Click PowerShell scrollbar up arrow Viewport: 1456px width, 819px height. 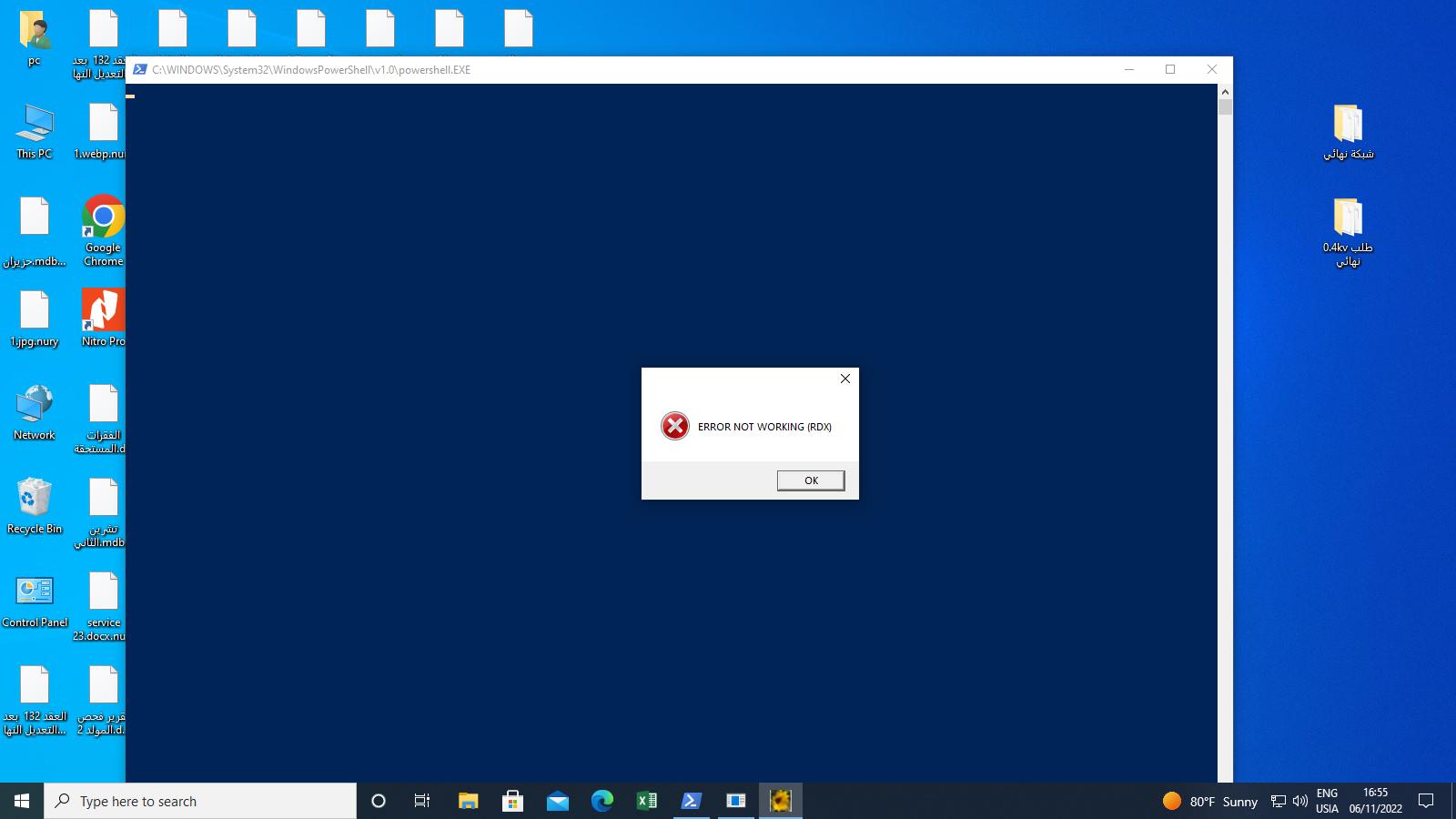click(x=1225, y=92)
